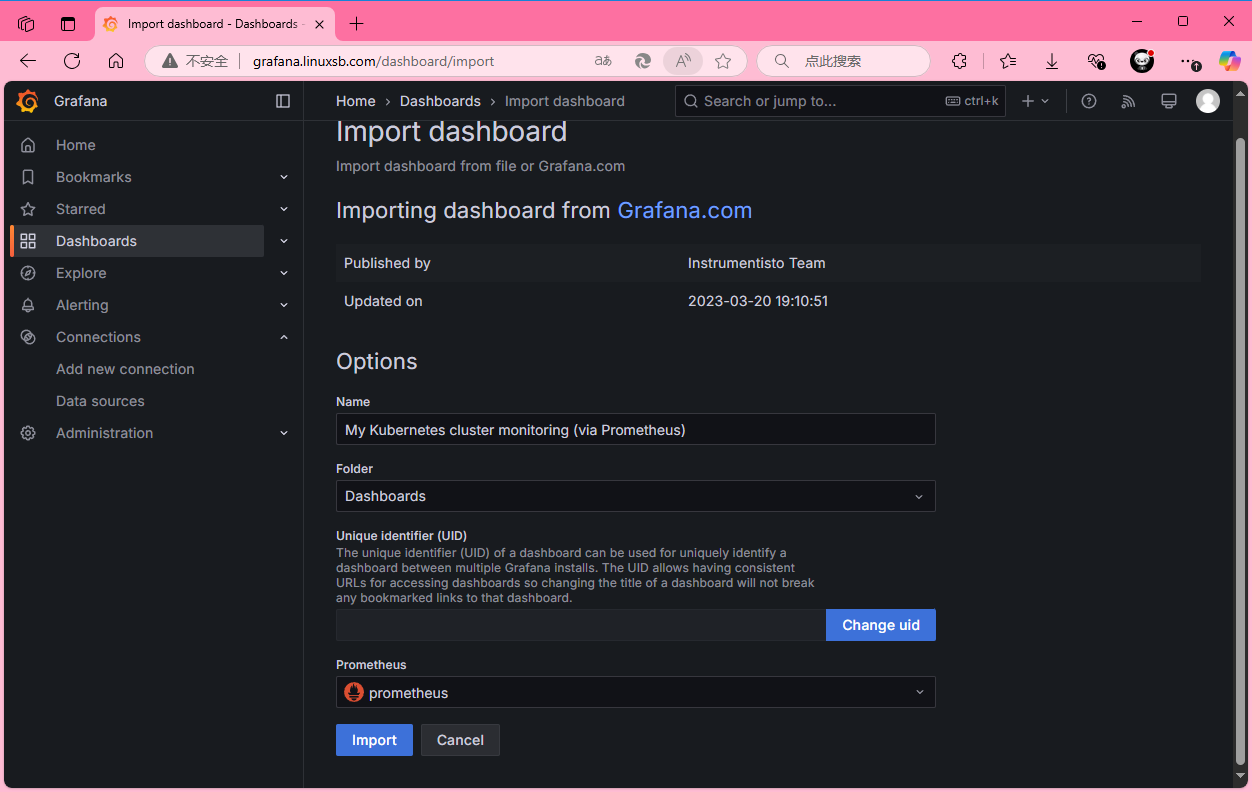The image size is (1252, 792).
Task: Click the Alerting bell icon in sidebar
Action: pyautogui.click(x=28, y=305)
